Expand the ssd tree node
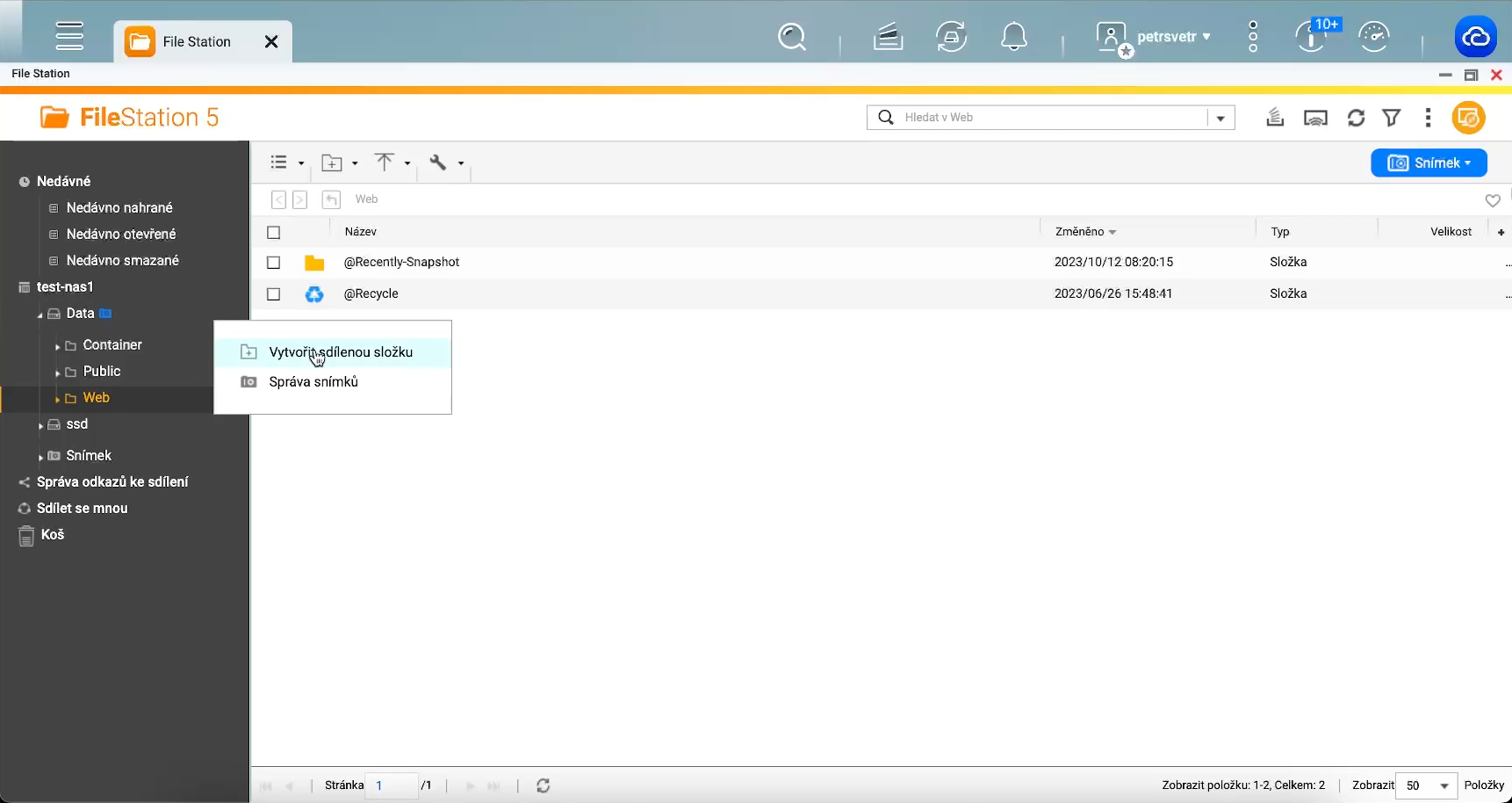Screen dimensions: 1512x803 (40, 424)
